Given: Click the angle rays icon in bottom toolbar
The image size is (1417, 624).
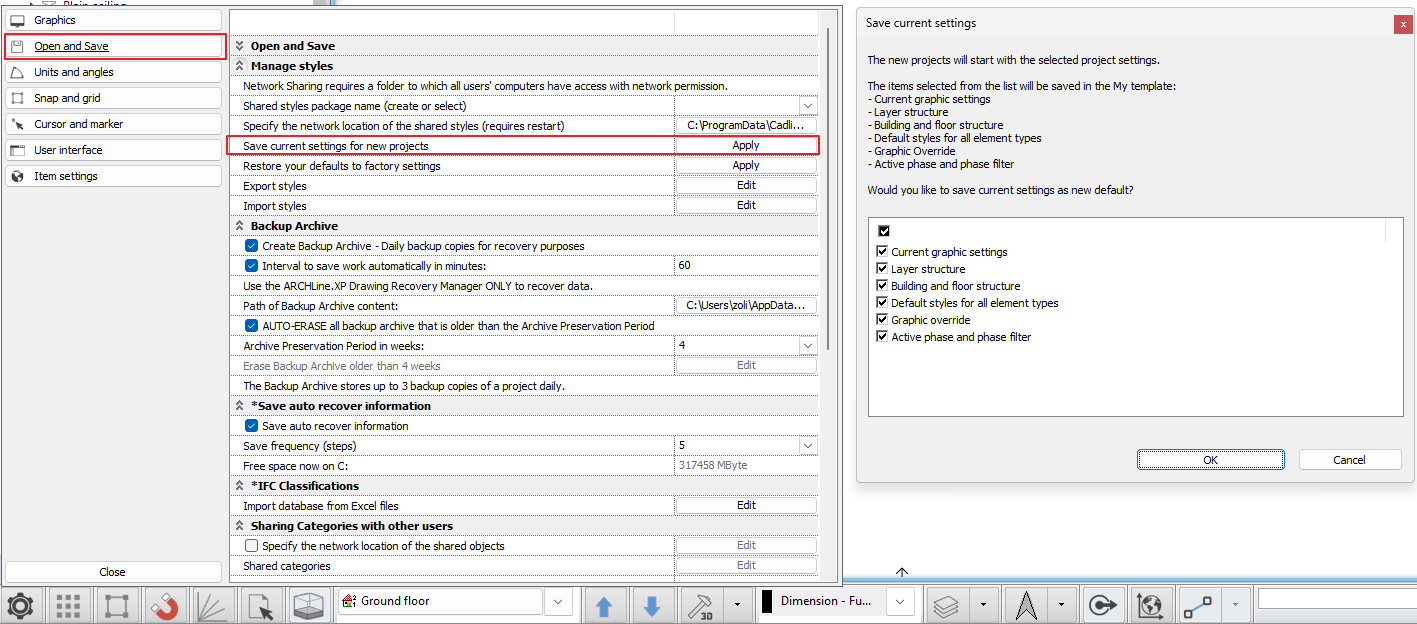Looking at the screenshot, I should pyautogui.click(x=212, y=606).
